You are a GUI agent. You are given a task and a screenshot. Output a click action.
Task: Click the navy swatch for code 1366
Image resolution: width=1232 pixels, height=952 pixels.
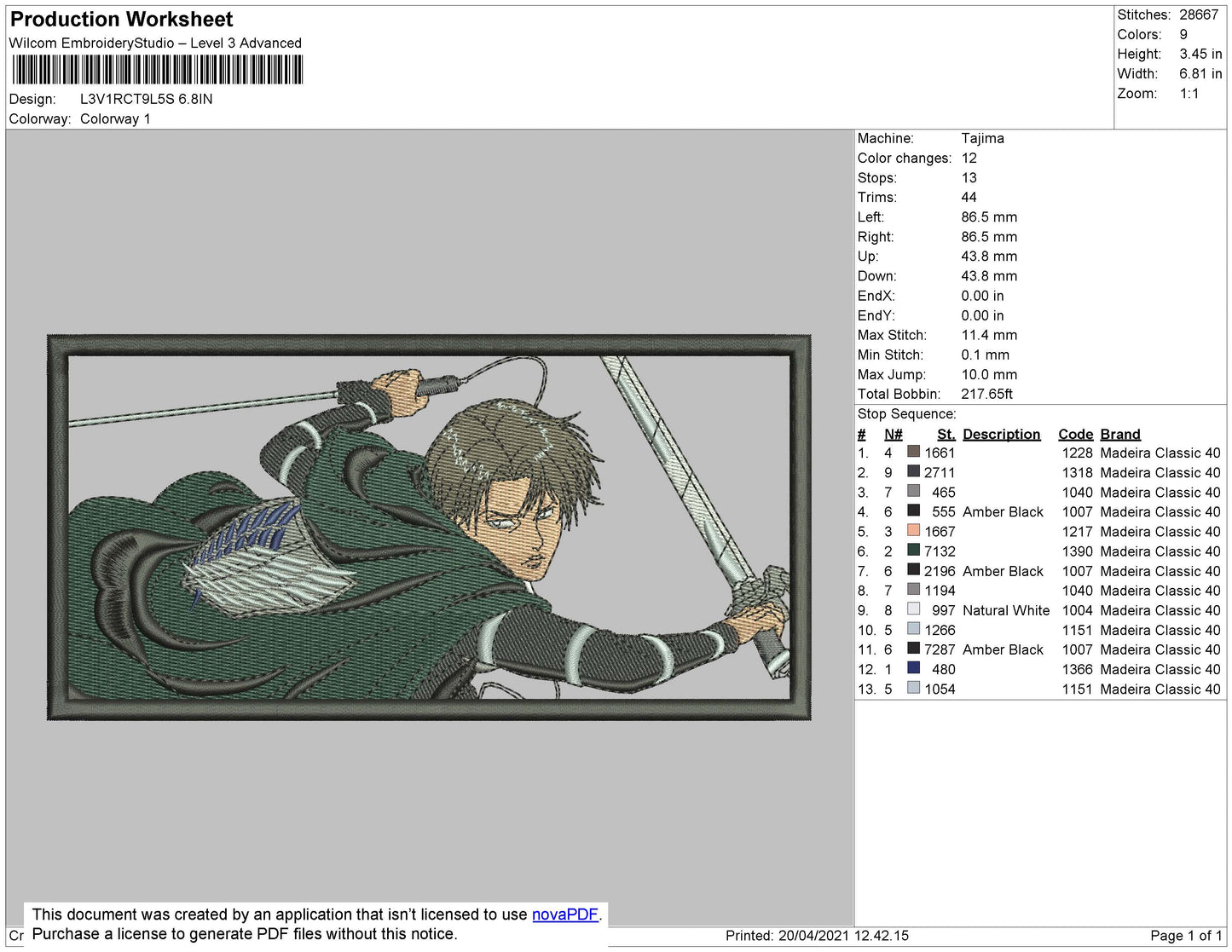point(913,669)
